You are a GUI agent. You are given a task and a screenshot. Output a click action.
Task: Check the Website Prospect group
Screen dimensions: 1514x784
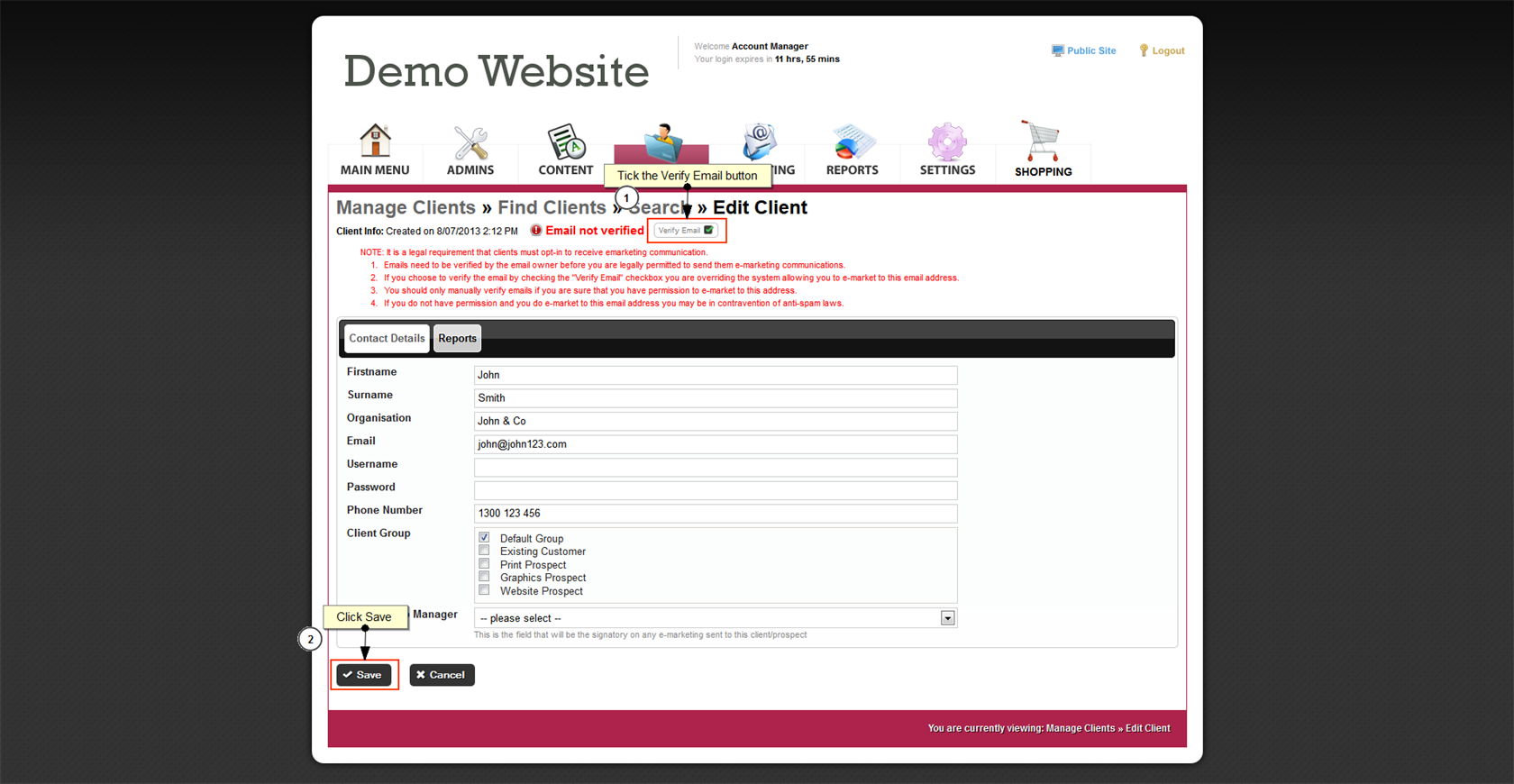pos(485,590)
